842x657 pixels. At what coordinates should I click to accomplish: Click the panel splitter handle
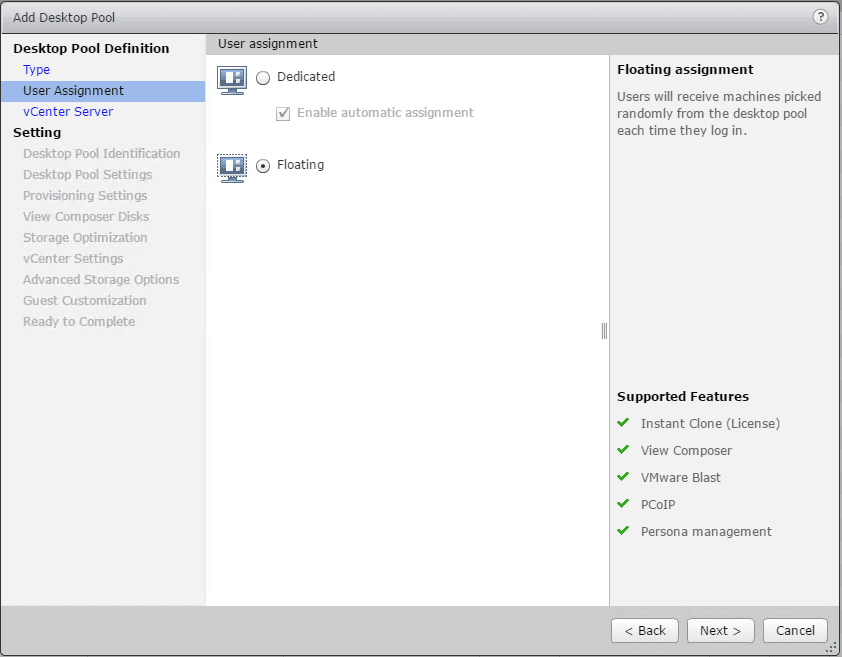[604, 331]
